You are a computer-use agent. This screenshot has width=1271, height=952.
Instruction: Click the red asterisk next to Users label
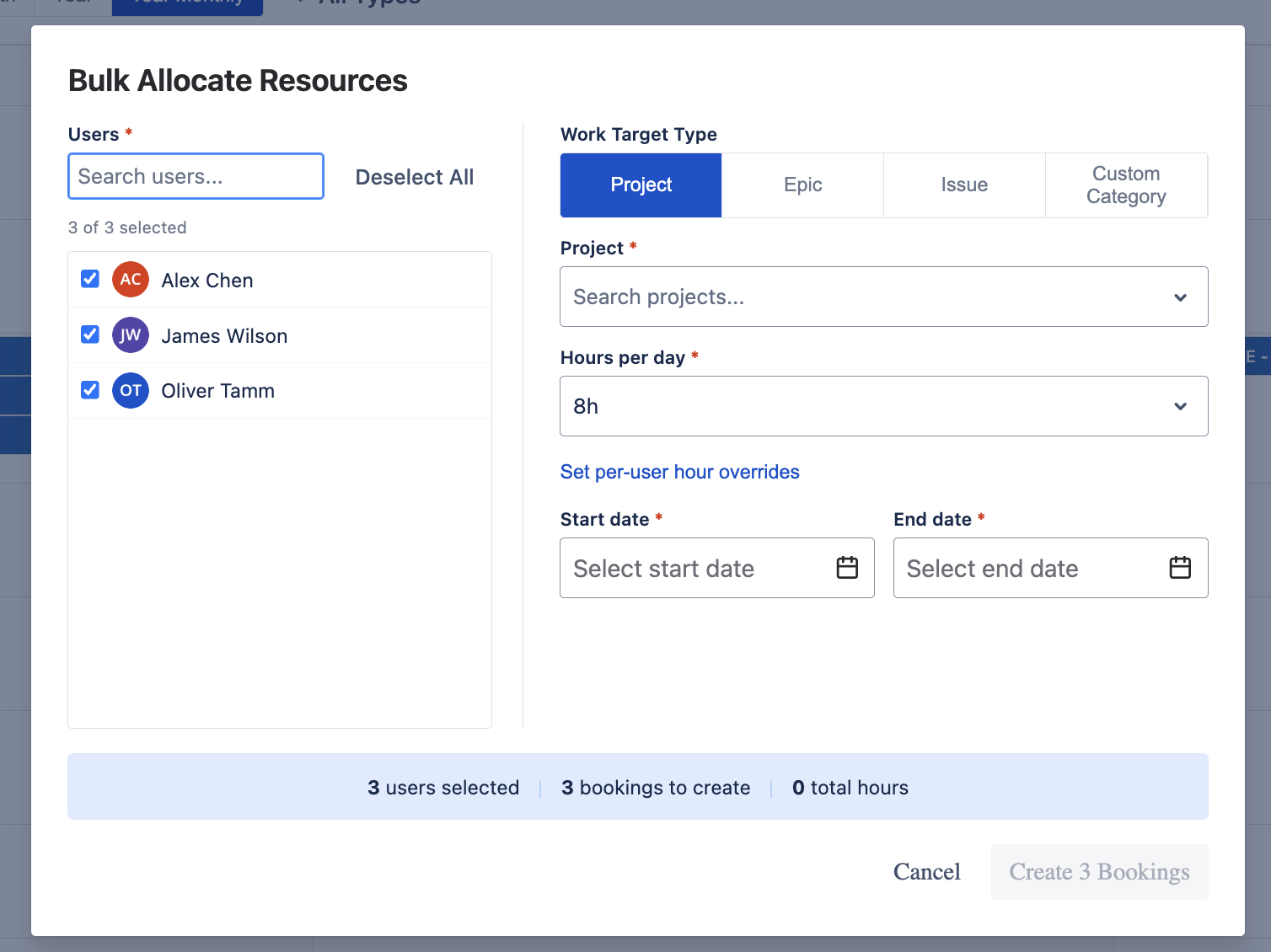(x=128, y=132)
